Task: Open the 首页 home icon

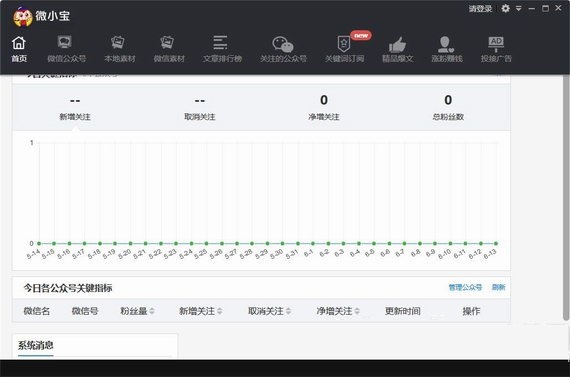Action: (x=19, y=43)
